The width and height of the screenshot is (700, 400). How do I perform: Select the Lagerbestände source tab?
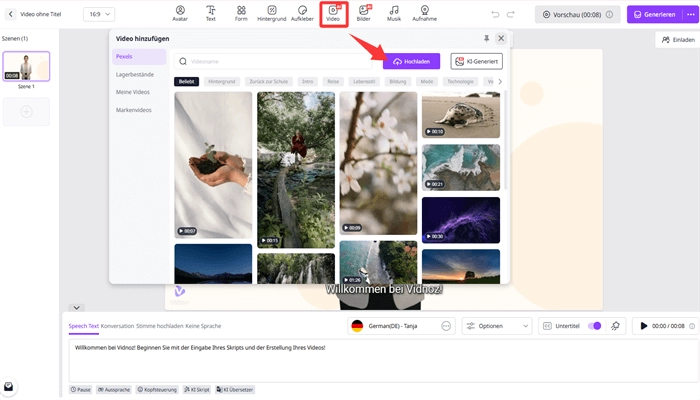(135, 75)
